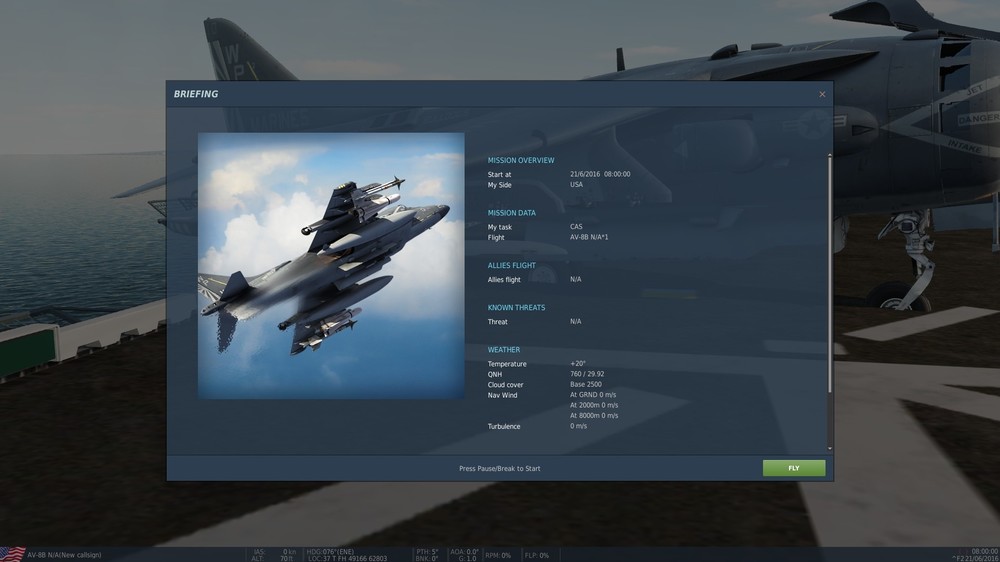The image size is (1000, 562).
Task: Click the AV-8B briefing image
Action: tap(331, 266)
